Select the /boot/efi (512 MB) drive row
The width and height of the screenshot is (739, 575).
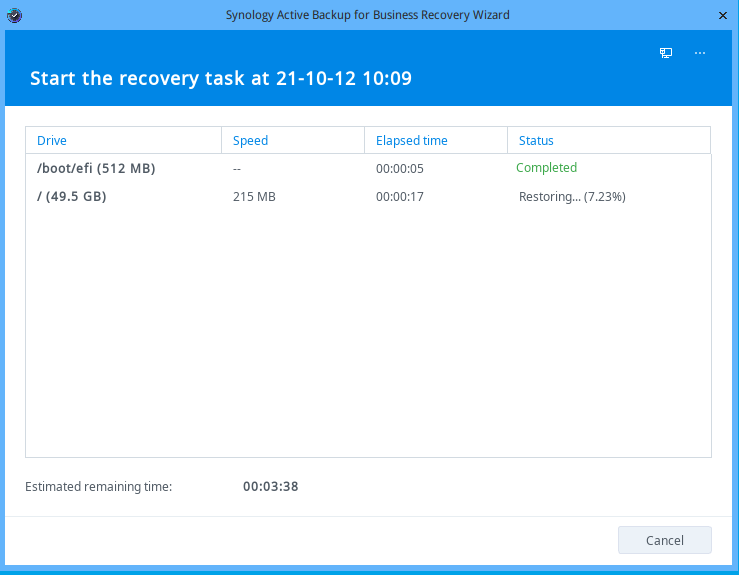(x=96, y=168)
